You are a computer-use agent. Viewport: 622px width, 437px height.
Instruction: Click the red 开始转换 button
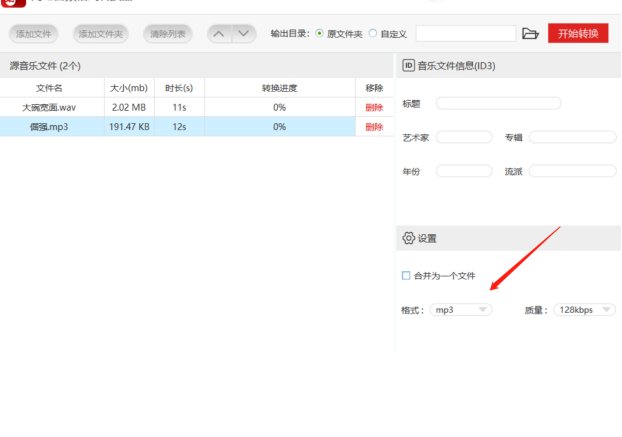pyautogui.click(x=578, y=33)
